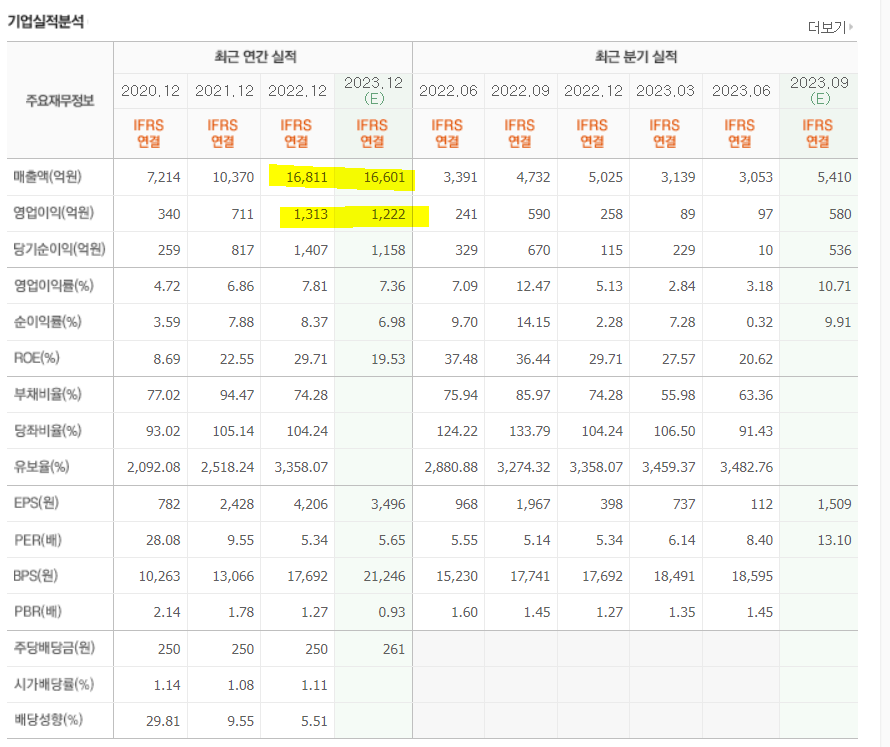Click reserve ratio value 2,092.08
The height and width of the screenshot is (747, 890).
pos(154,467)
